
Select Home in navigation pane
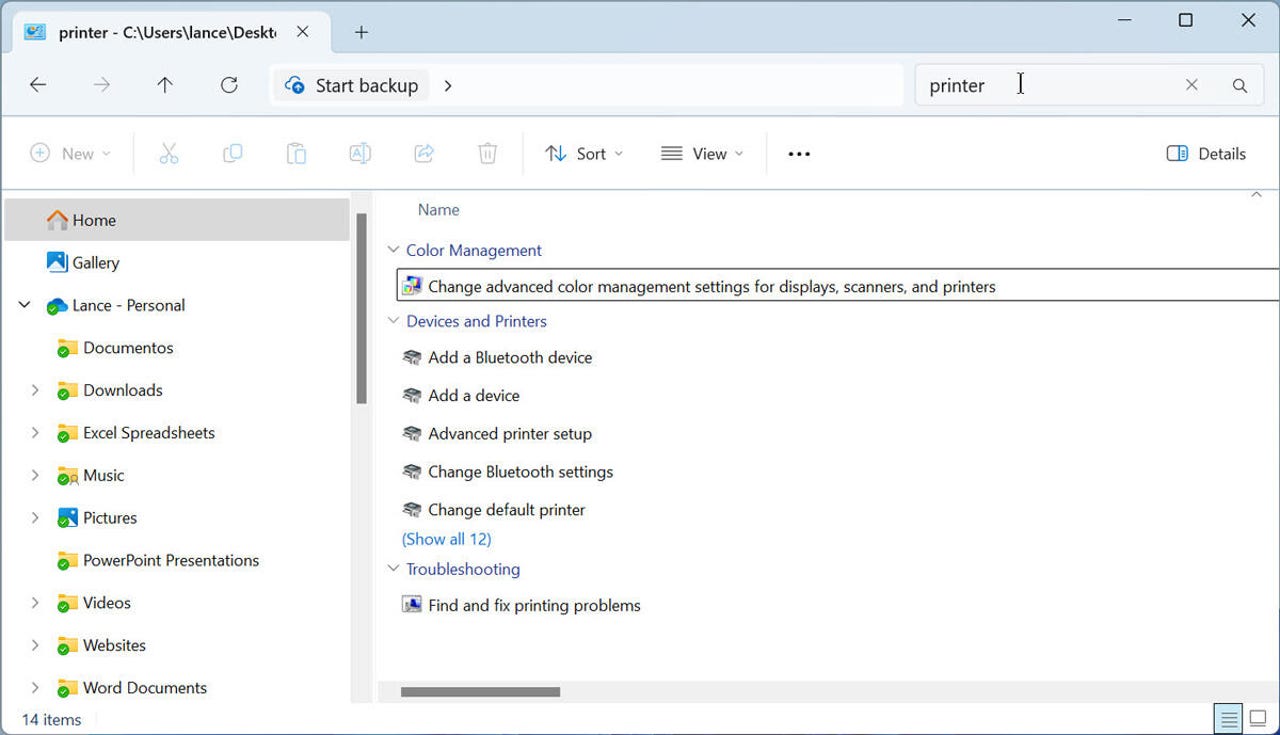click(x=177, y=220)
